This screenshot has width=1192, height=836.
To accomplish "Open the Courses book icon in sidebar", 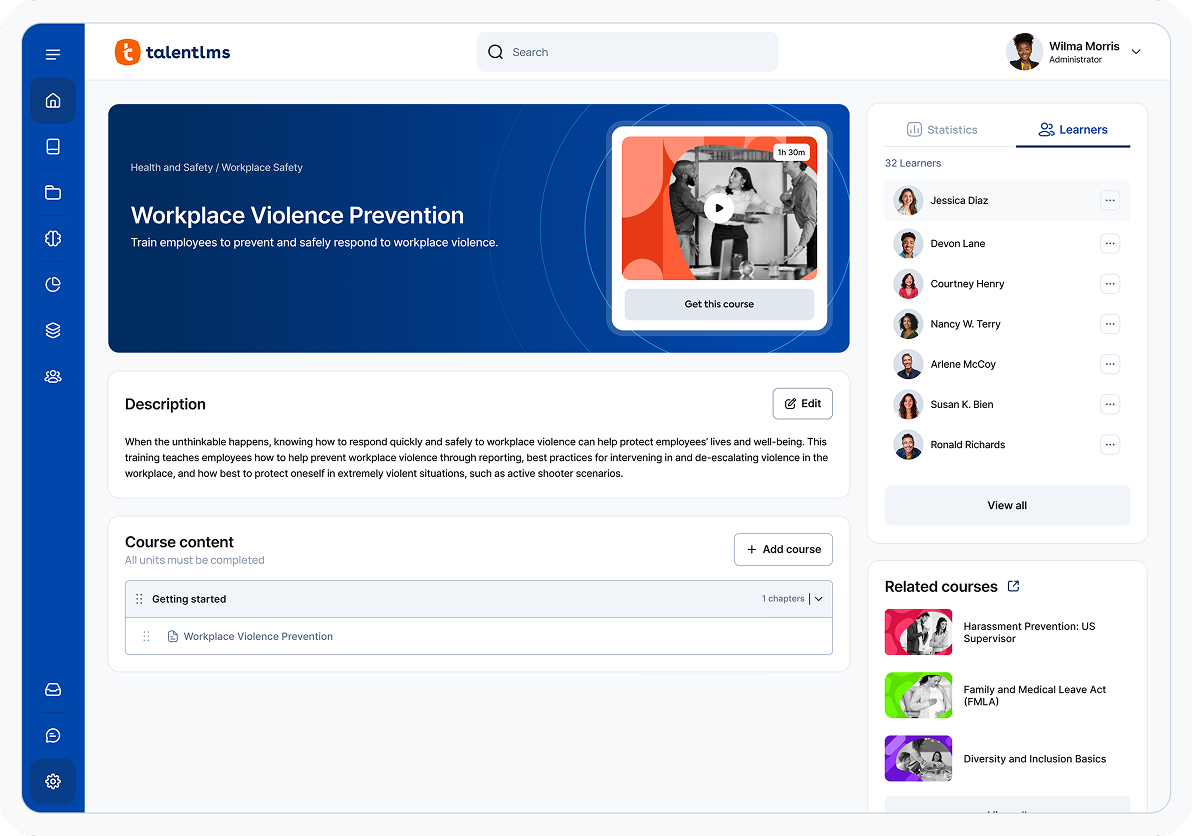I will pyautogui.click(x=53, y=147).
